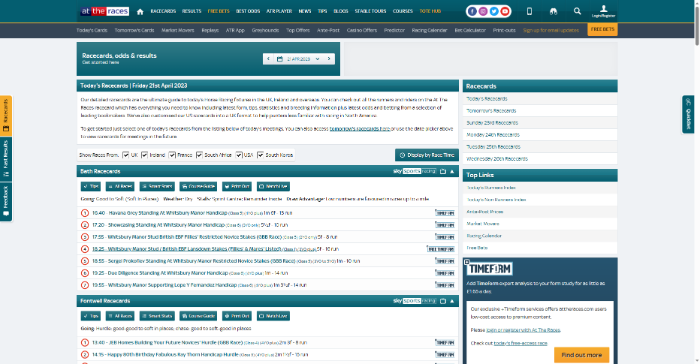Click Bath Tips button

[x=91, y=186]
